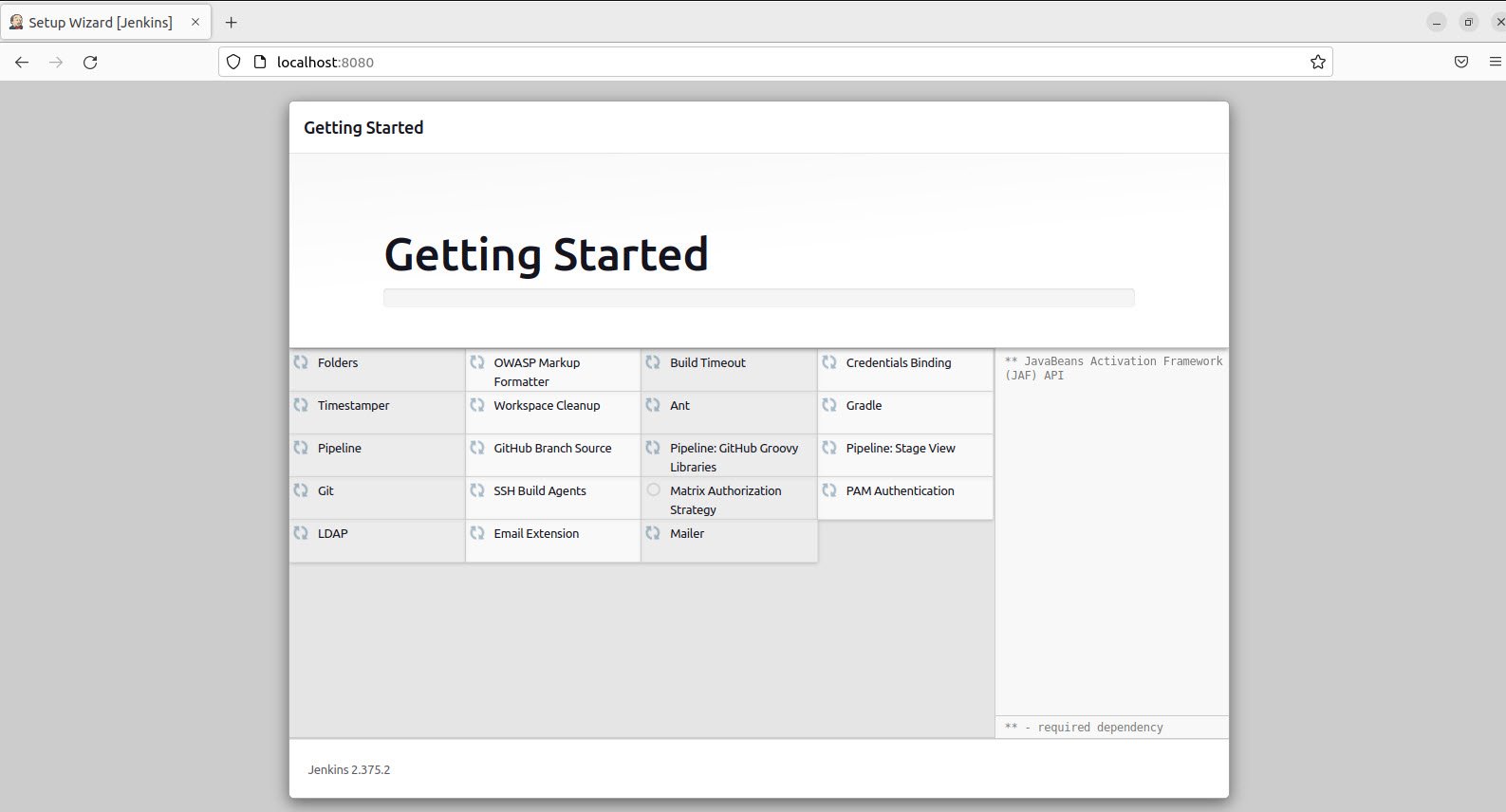Image resolution: width=1506 pixels, height=812 pixels.
Task: Click the spinner icon beside SSH Build Agents
Action: click(477, 490)
